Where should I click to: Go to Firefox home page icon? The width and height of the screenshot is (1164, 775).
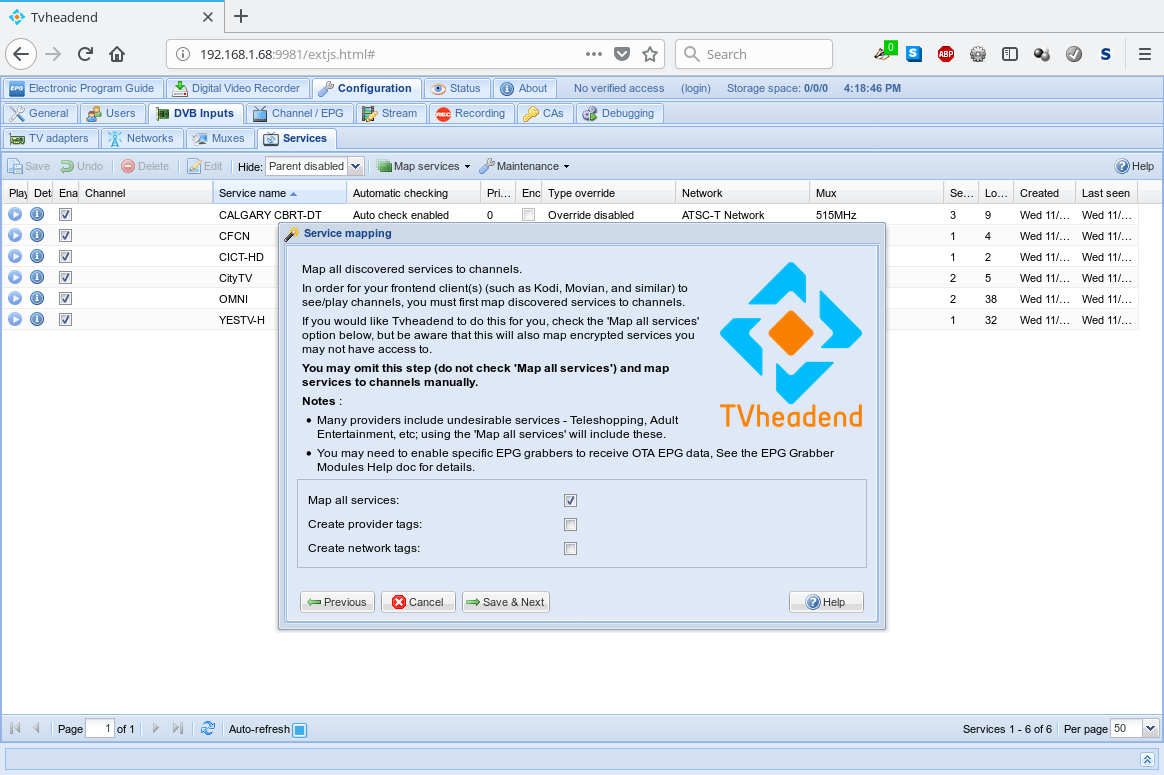pos(117,54)
